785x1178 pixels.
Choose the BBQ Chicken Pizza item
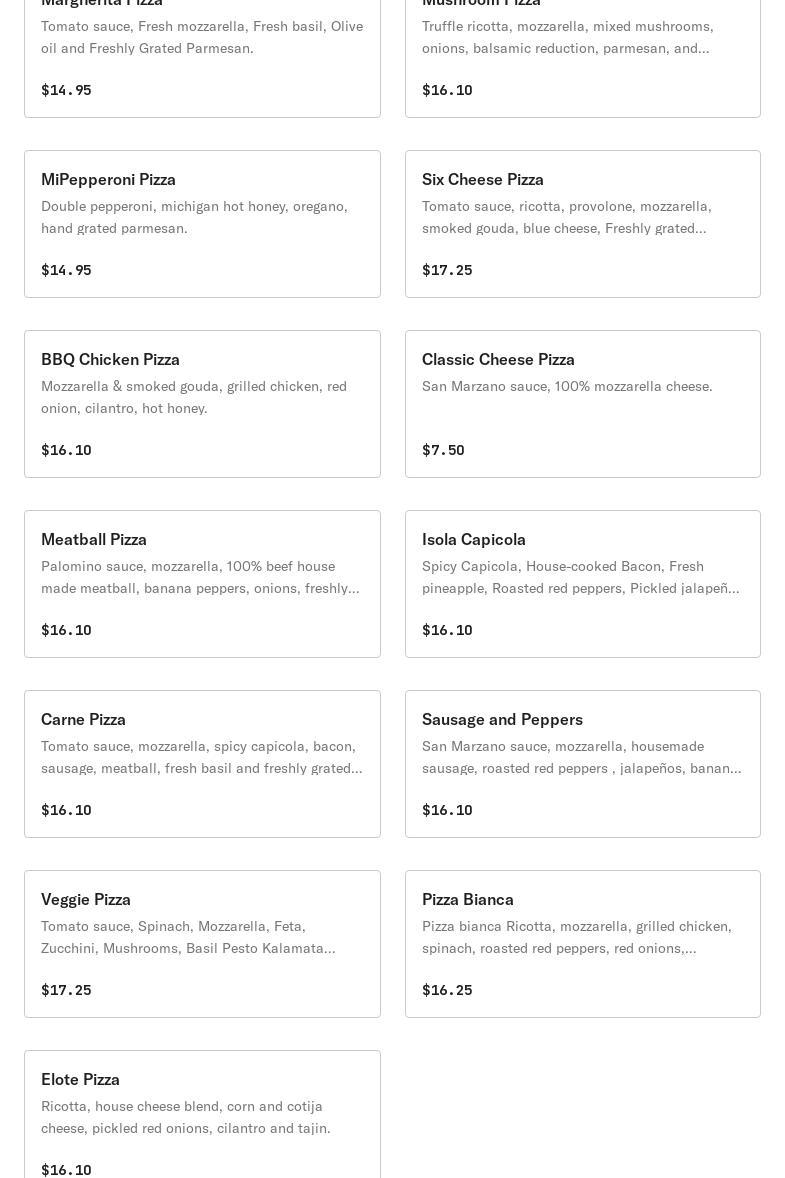pos(202,404)
